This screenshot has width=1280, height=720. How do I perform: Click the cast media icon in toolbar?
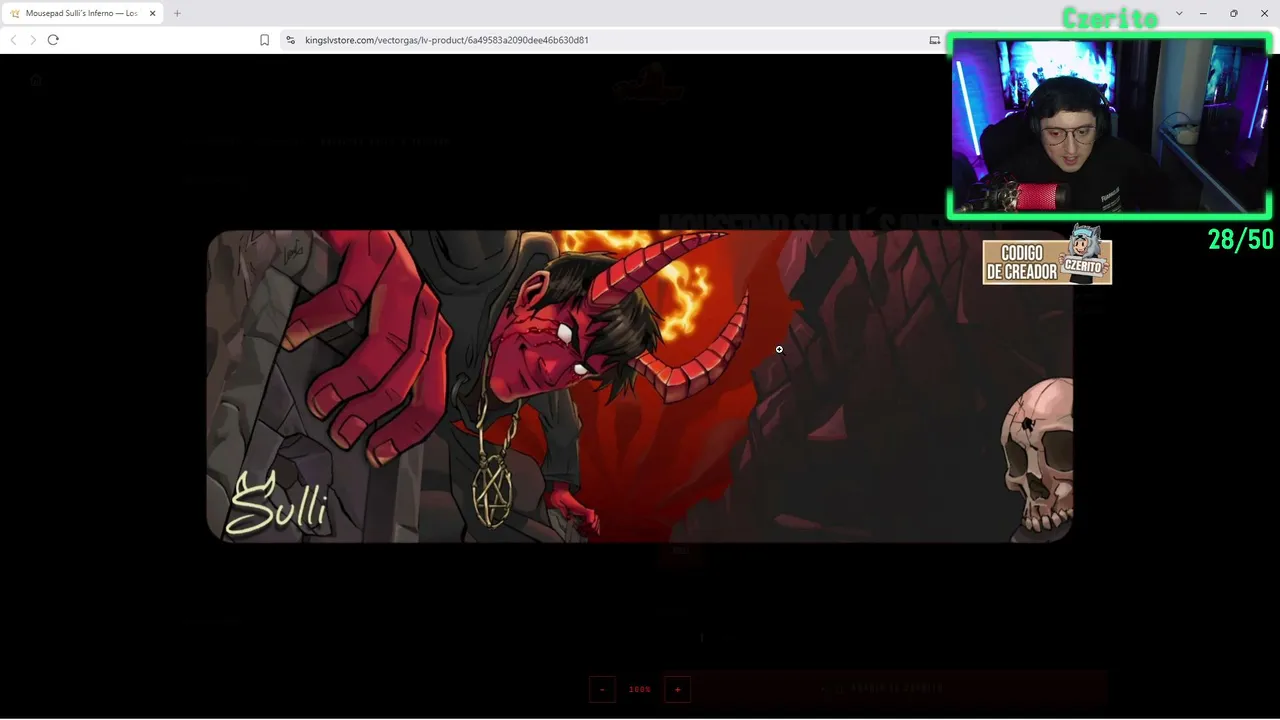click(x=935, y=40)
